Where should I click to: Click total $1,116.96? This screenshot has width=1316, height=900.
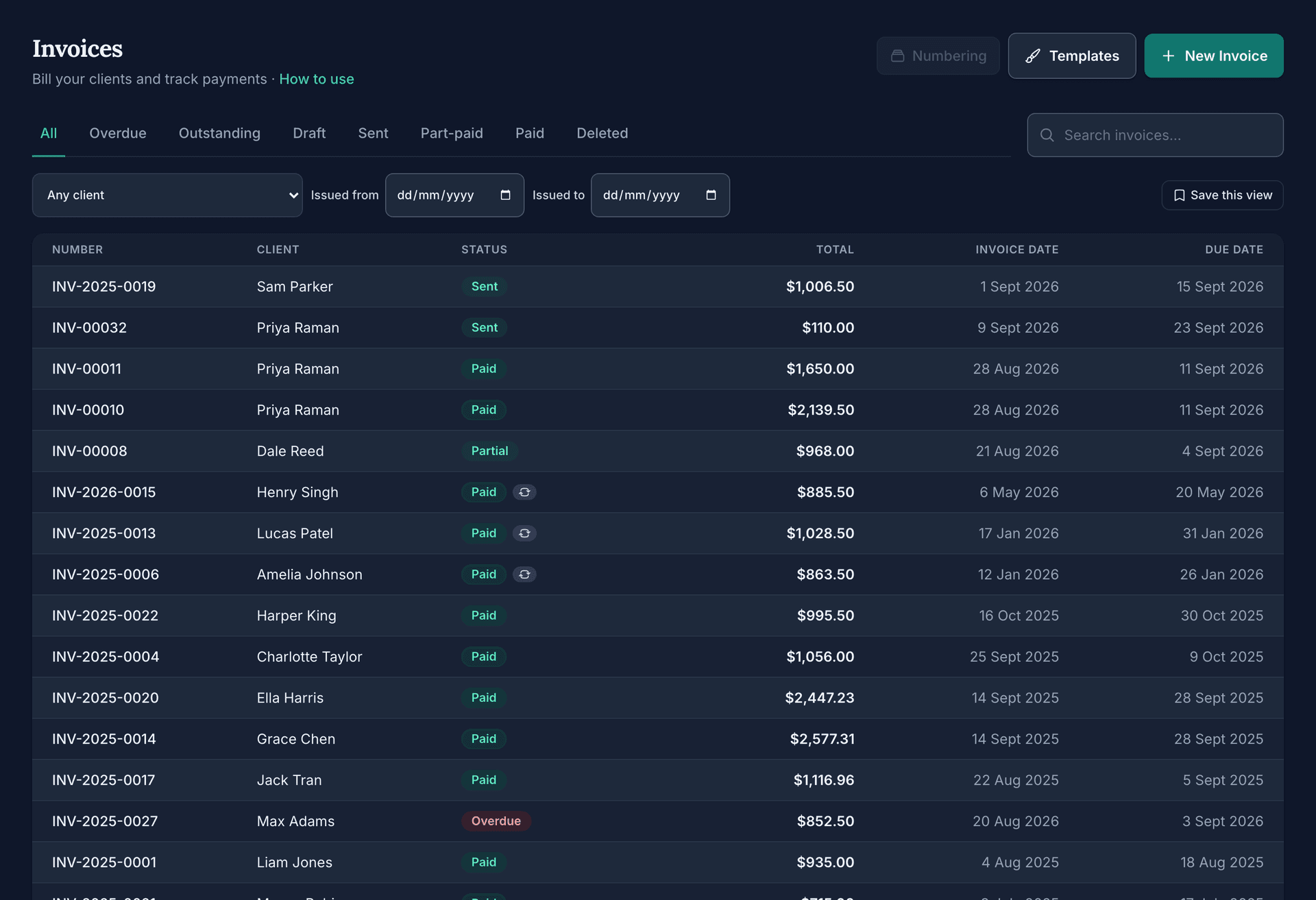[x=824, y=780]
